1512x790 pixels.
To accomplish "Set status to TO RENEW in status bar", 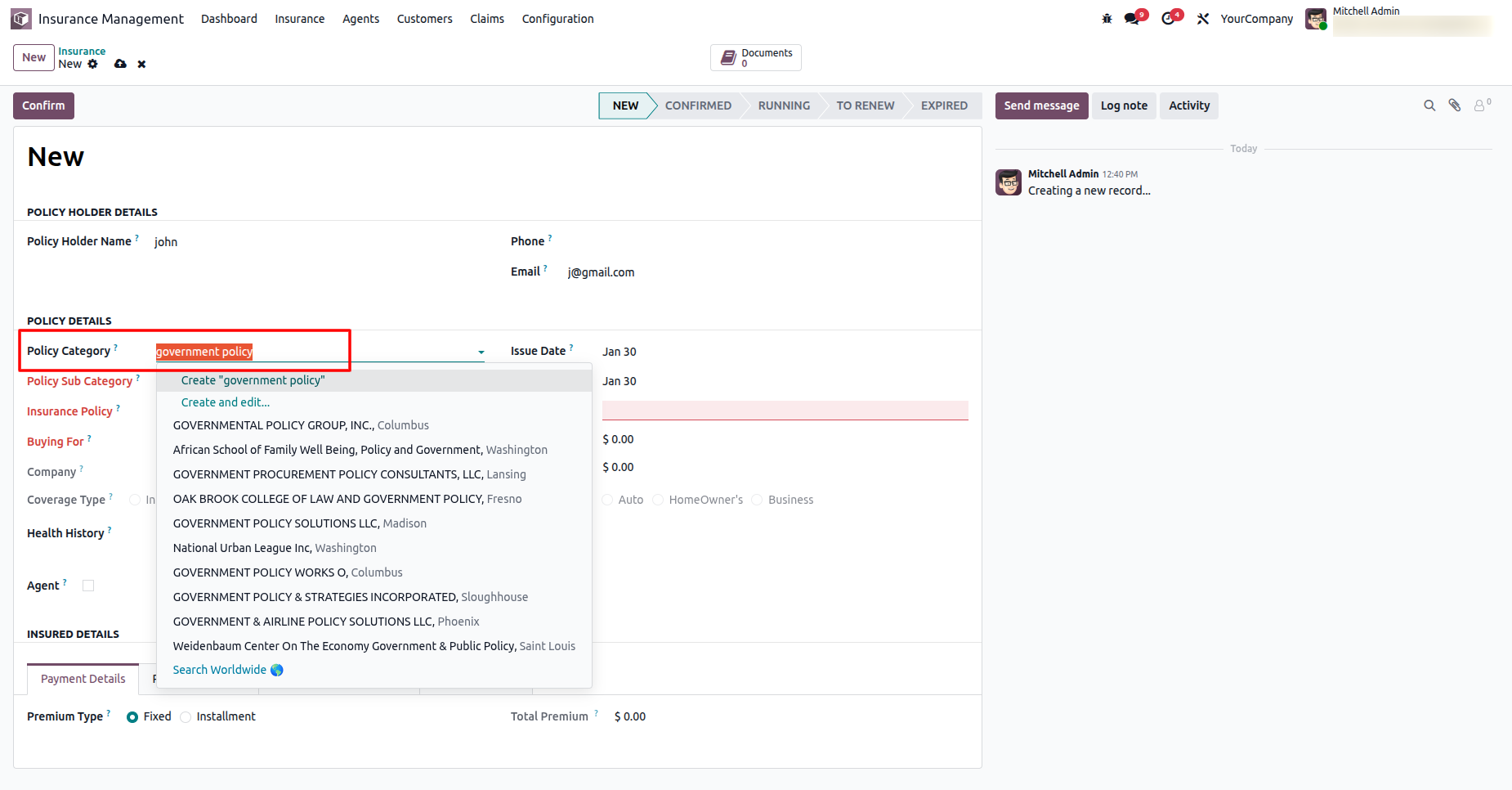I will click(x=866, y=105).
